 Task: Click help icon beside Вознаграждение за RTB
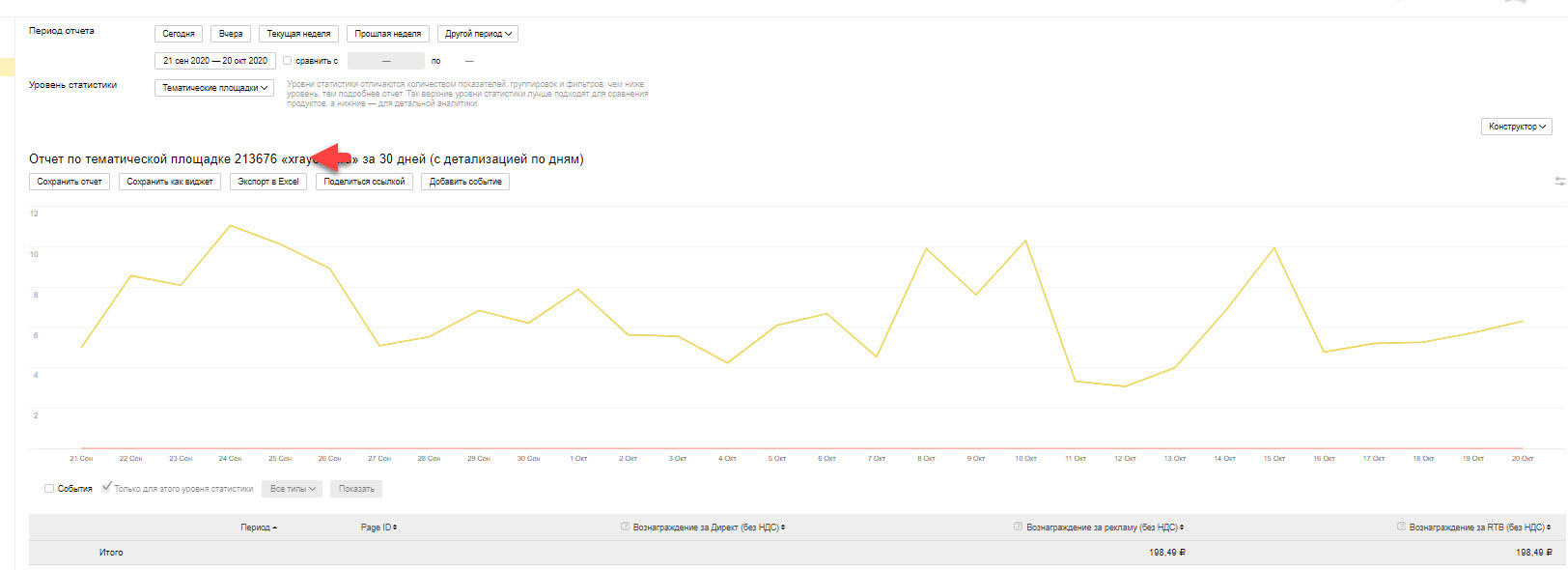click(x=1401, y=527)
